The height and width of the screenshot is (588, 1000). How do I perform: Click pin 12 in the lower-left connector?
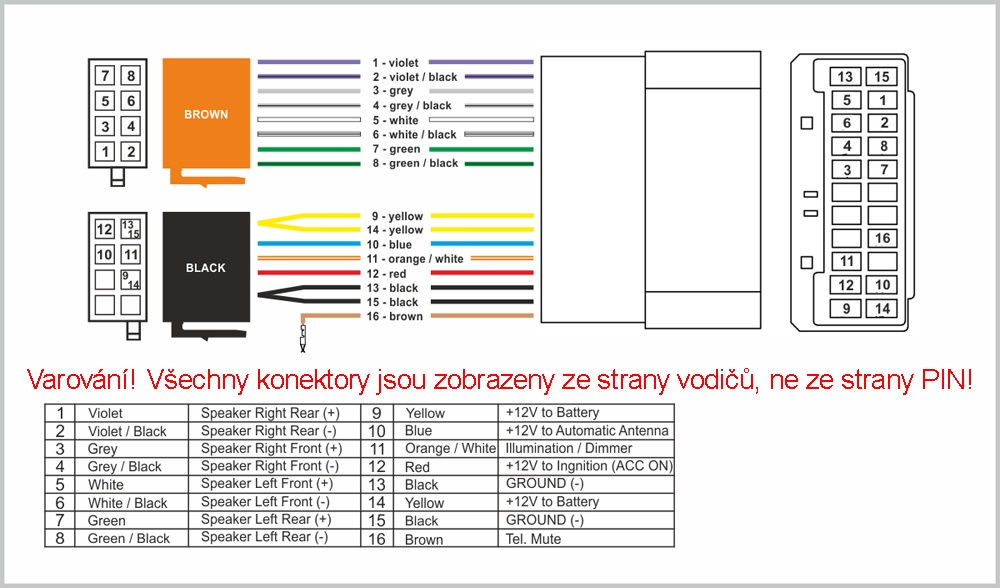pyautogui.click(x=105, y=229)
